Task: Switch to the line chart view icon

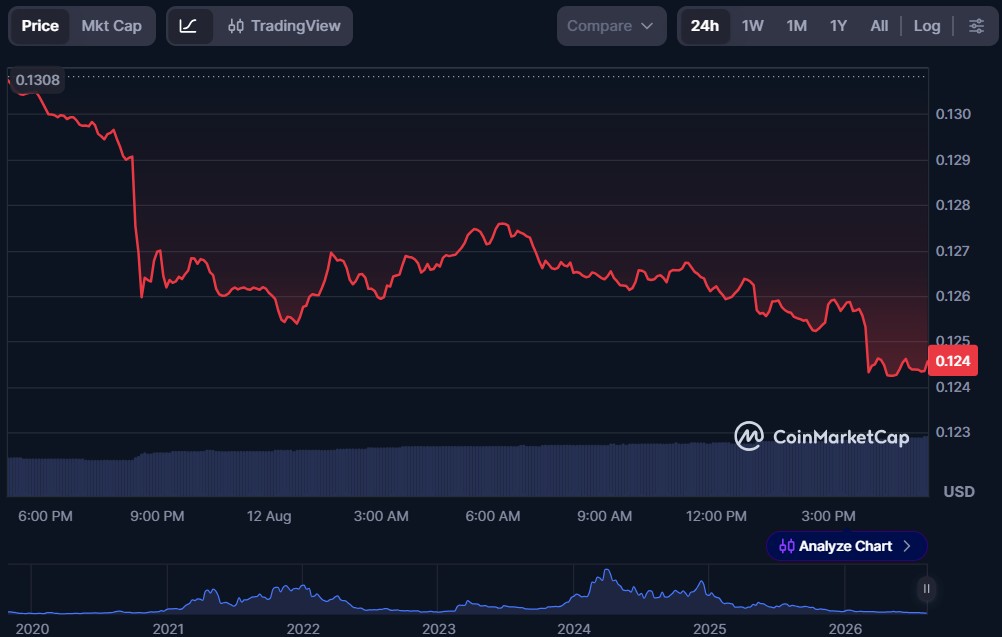Action: 188,26
